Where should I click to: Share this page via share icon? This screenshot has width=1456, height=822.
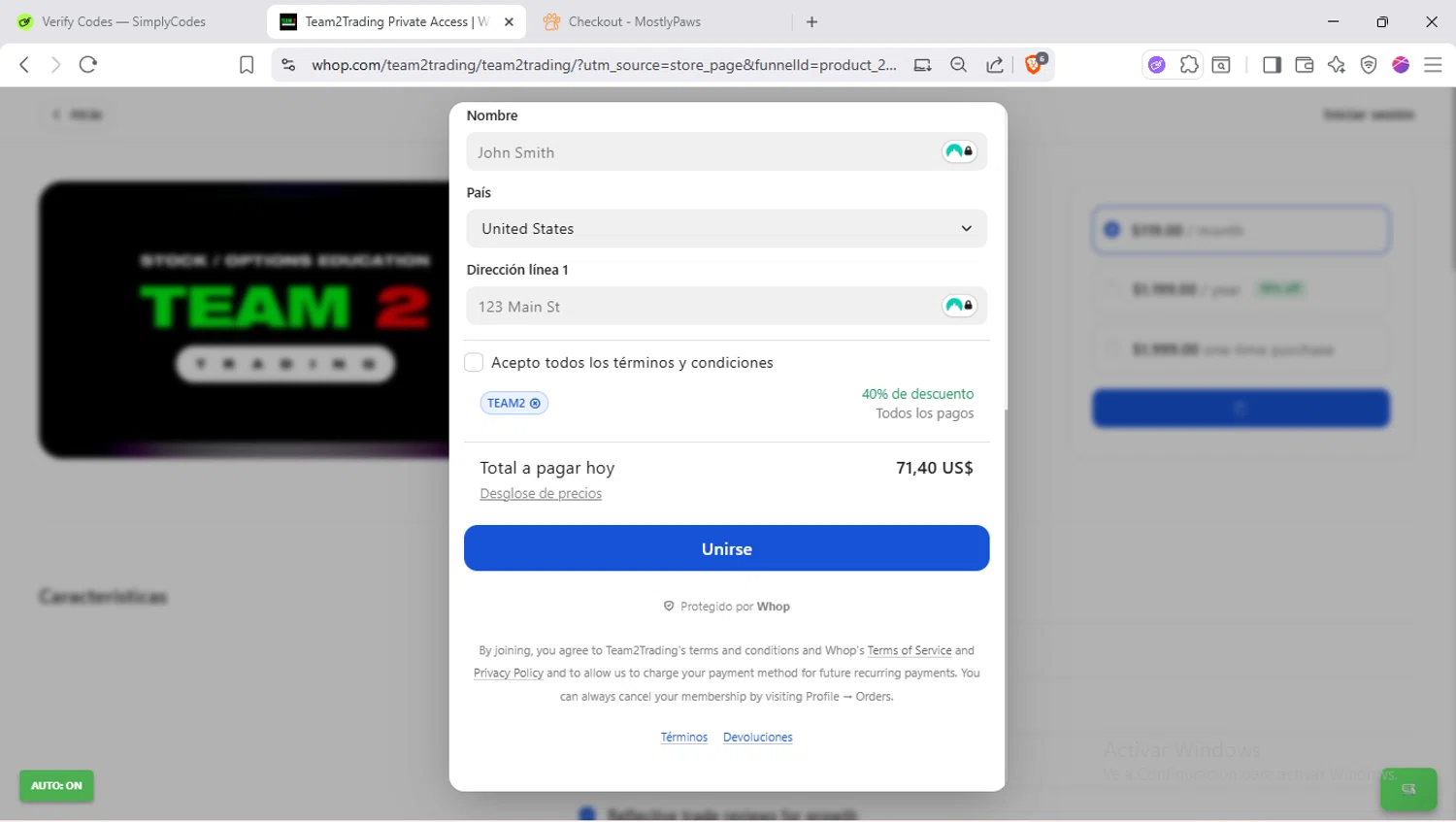pos(995,65)
